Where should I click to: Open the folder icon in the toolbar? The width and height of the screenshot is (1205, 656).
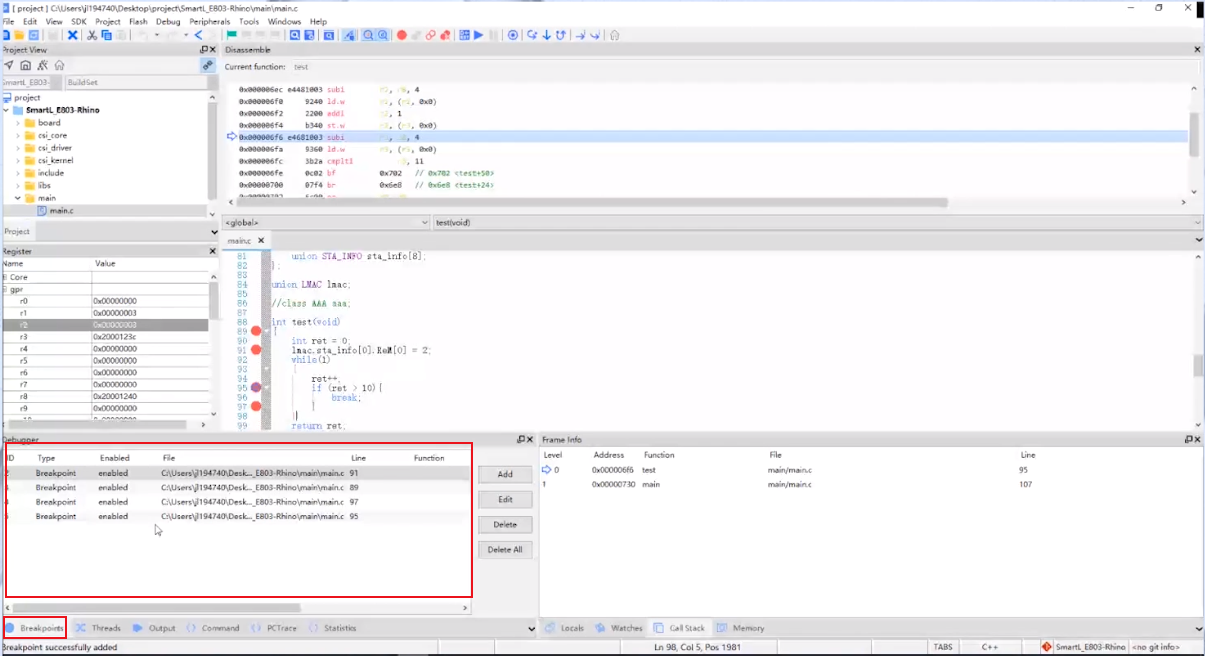[x=20, y=35]
